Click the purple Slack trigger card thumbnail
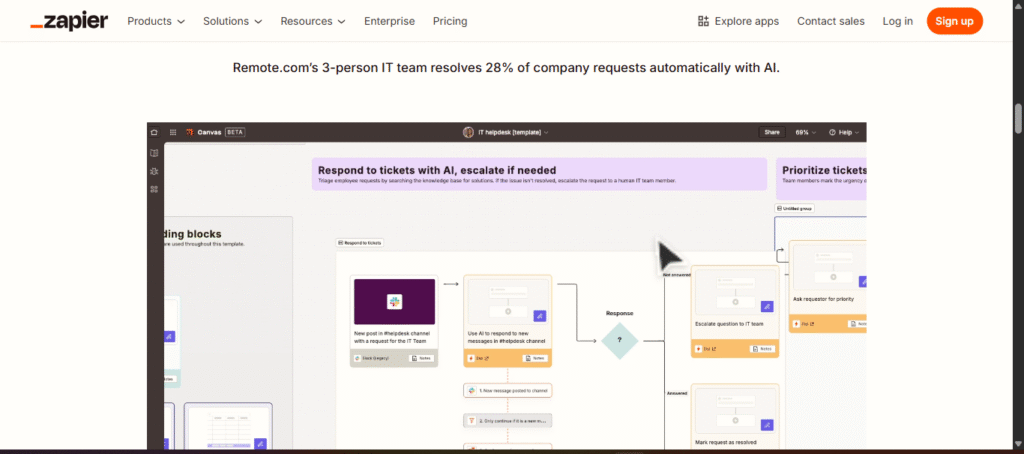This screenshot has width=1024, height=454. (x=394, y=302)
